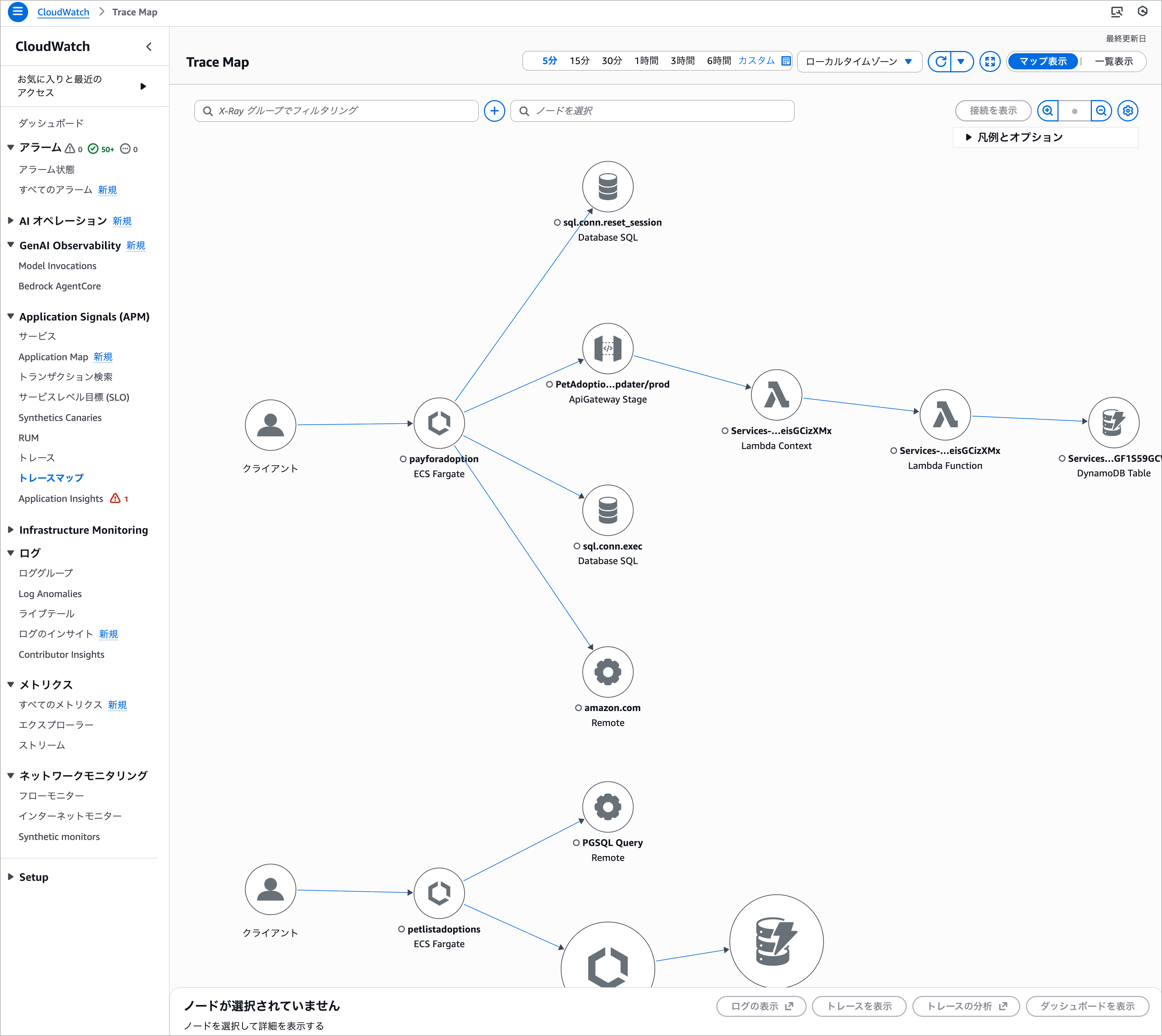Select the 15分 time range
The image size is (1162, 1036).
click(579, 61)
